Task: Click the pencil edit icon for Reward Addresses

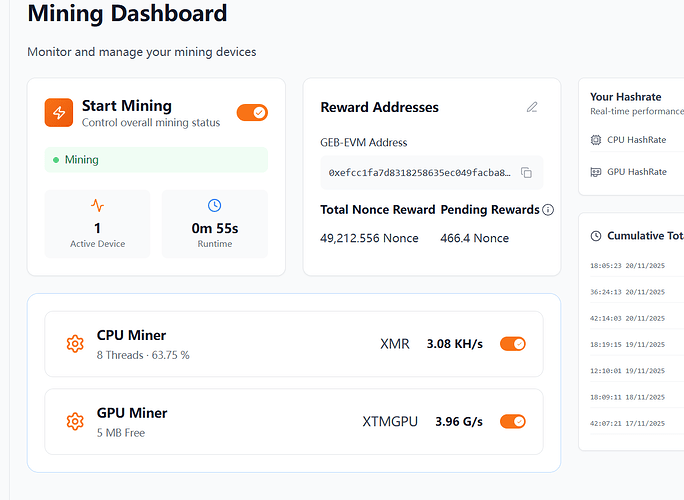Action: pos(532,107)
